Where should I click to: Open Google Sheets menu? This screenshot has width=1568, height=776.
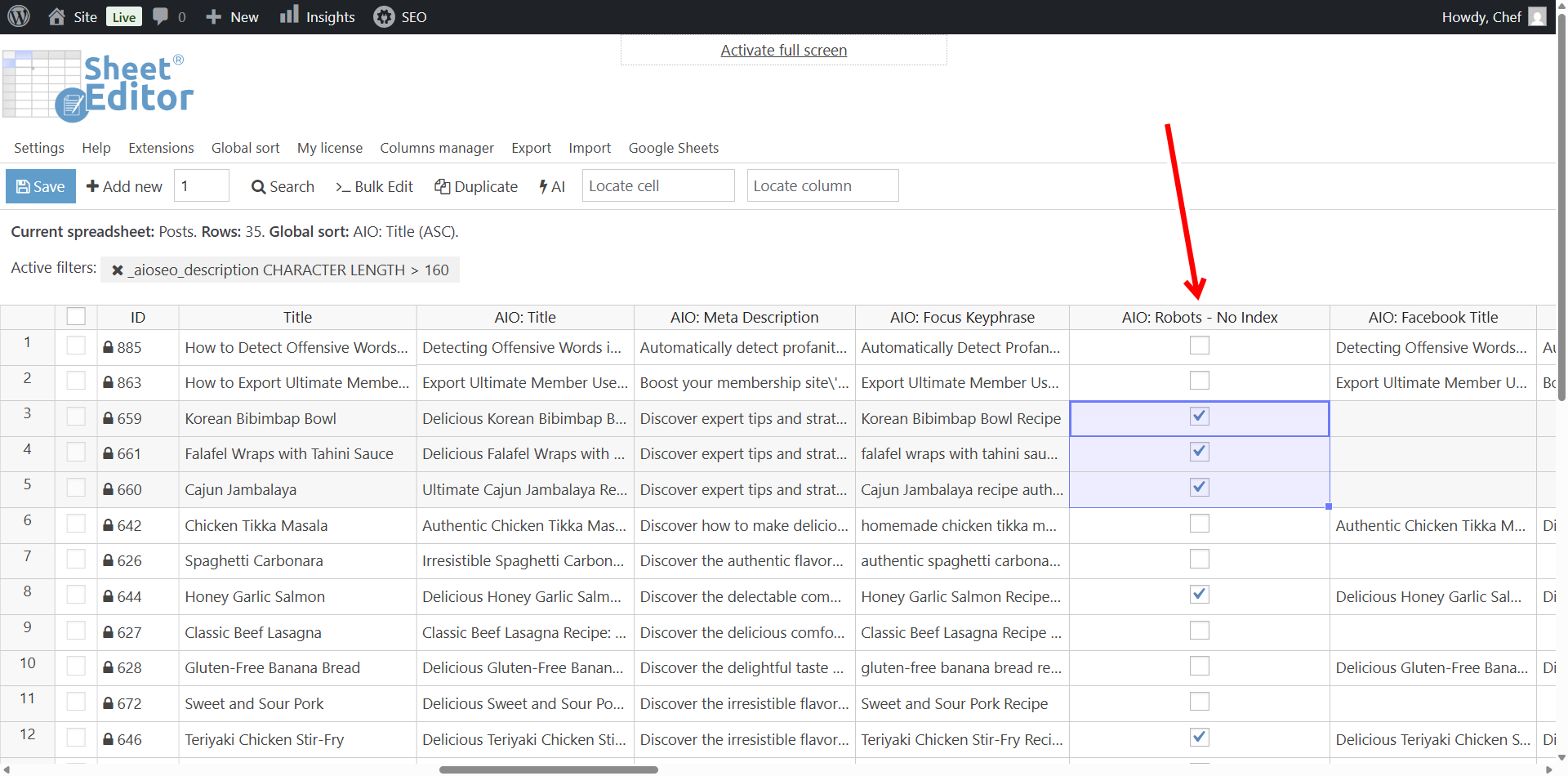tap(674, 148)
